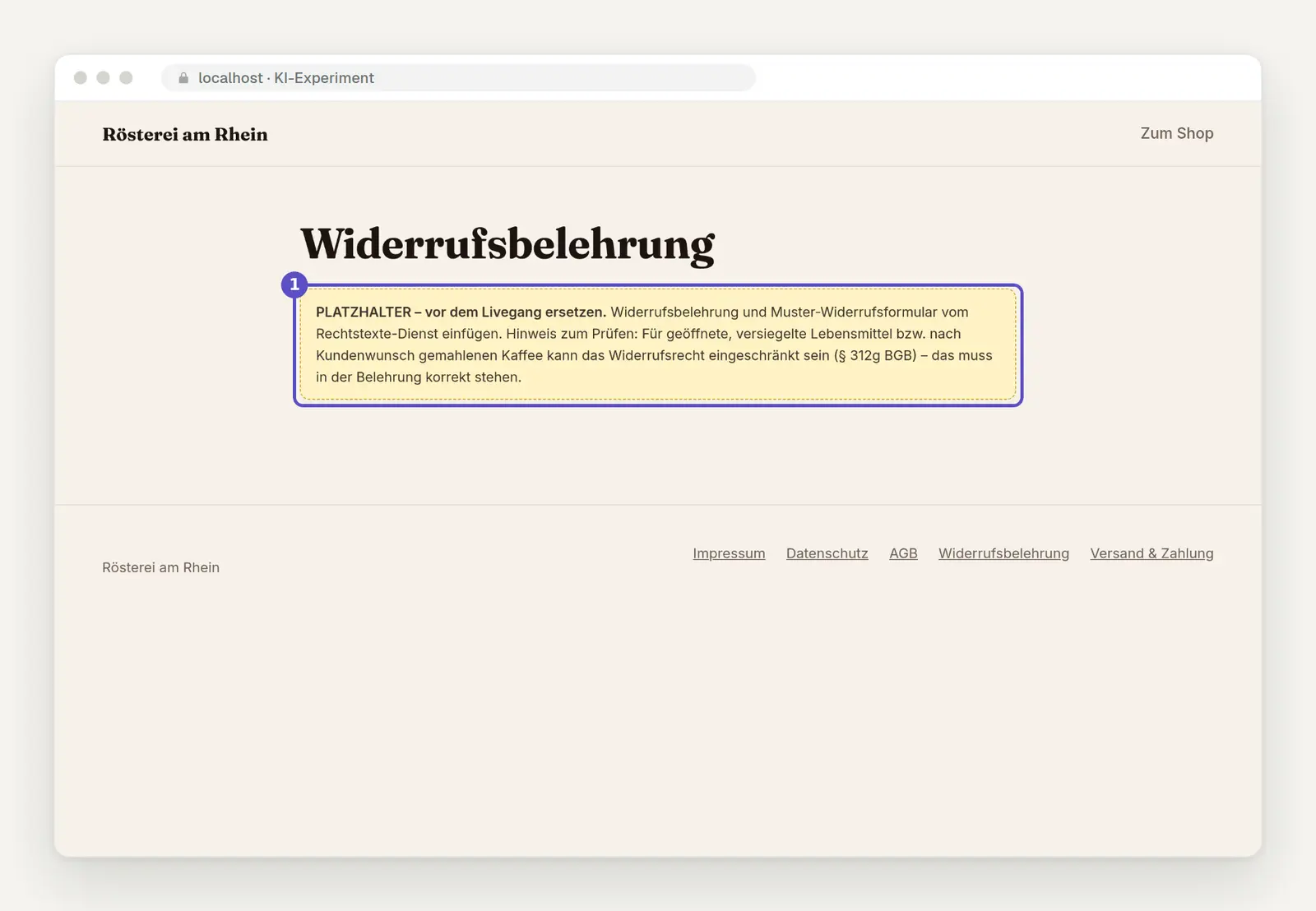The image size is (1316, 911).
Task: Go to Zum Shop link
Action: 1176,133
